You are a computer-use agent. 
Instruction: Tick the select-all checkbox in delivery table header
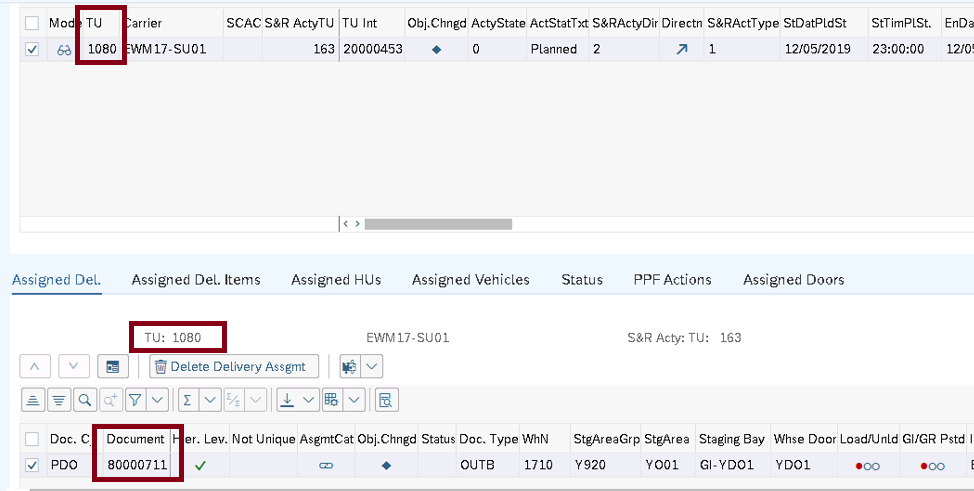(32, 439)
